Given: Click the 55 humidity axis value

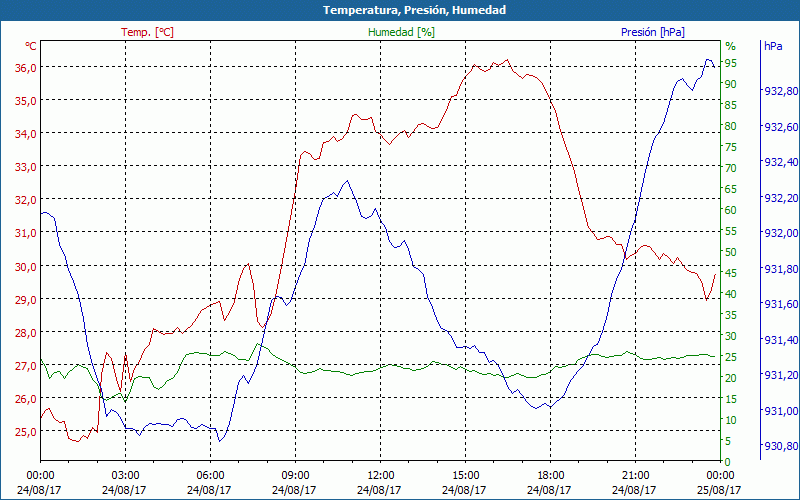Looking at the screenshot, I should click(731, 231).
